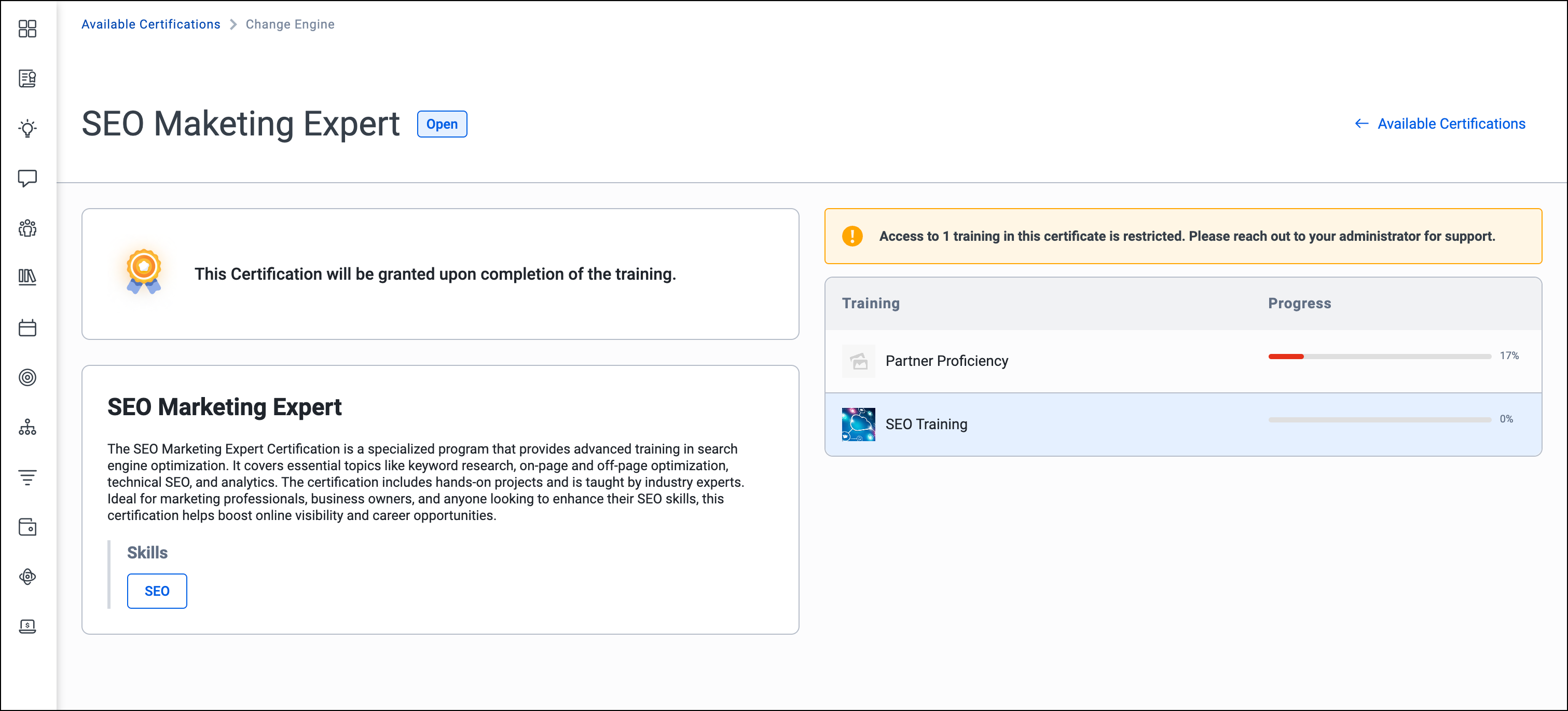The width and height of the screenshot is (1568, 711).
Task: Open the certificate document sidebar icon
Action: 27,78
